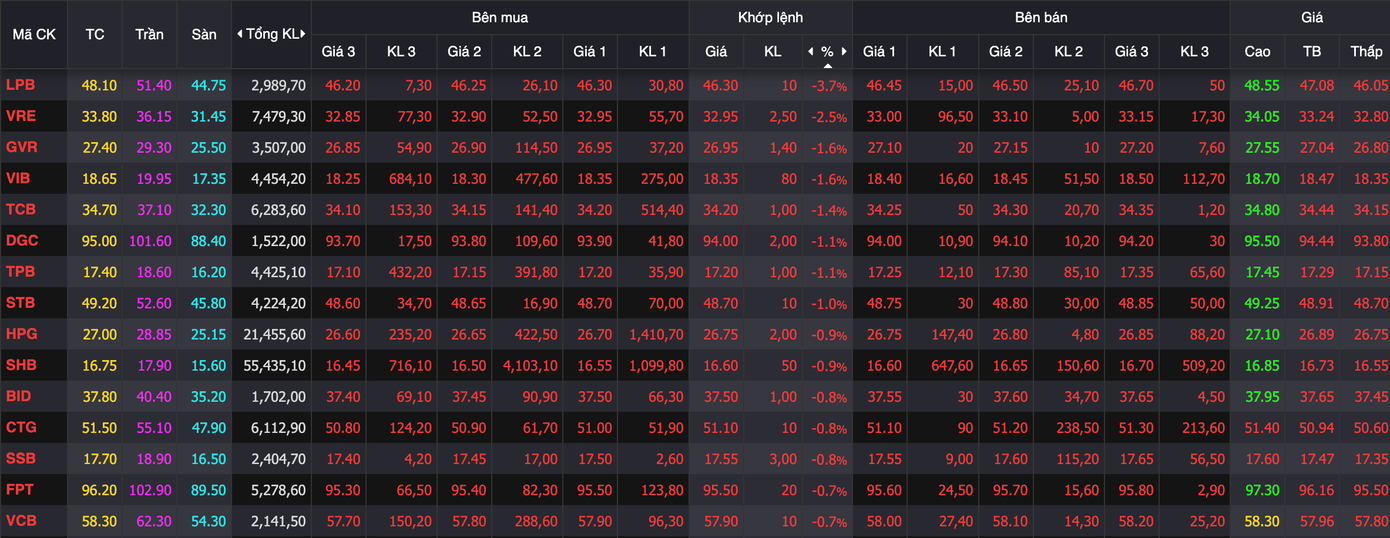Sort by the TC reference price header

point(95,34)
